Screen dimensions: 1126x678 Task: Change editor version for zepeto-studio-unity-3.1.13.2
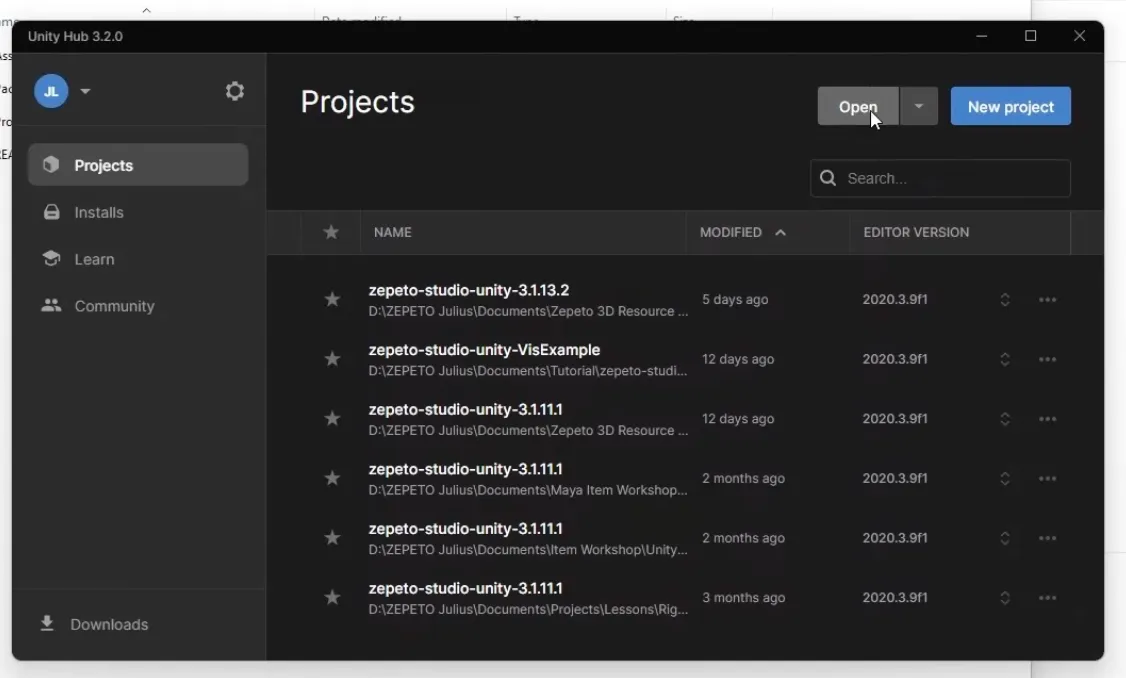click(1005, 299)
